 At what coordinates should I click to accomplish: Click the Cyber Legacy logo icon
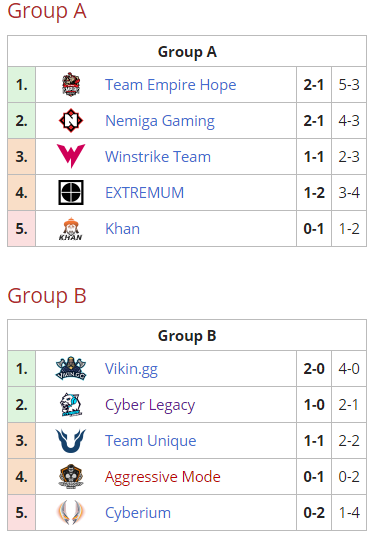coord(71,404)
